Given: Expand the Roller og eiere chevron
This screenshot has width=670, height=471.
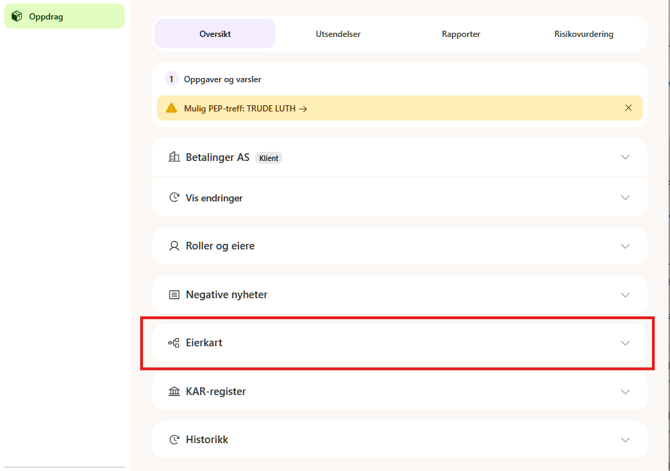Looking at the screenshot, I should [625, 246].
